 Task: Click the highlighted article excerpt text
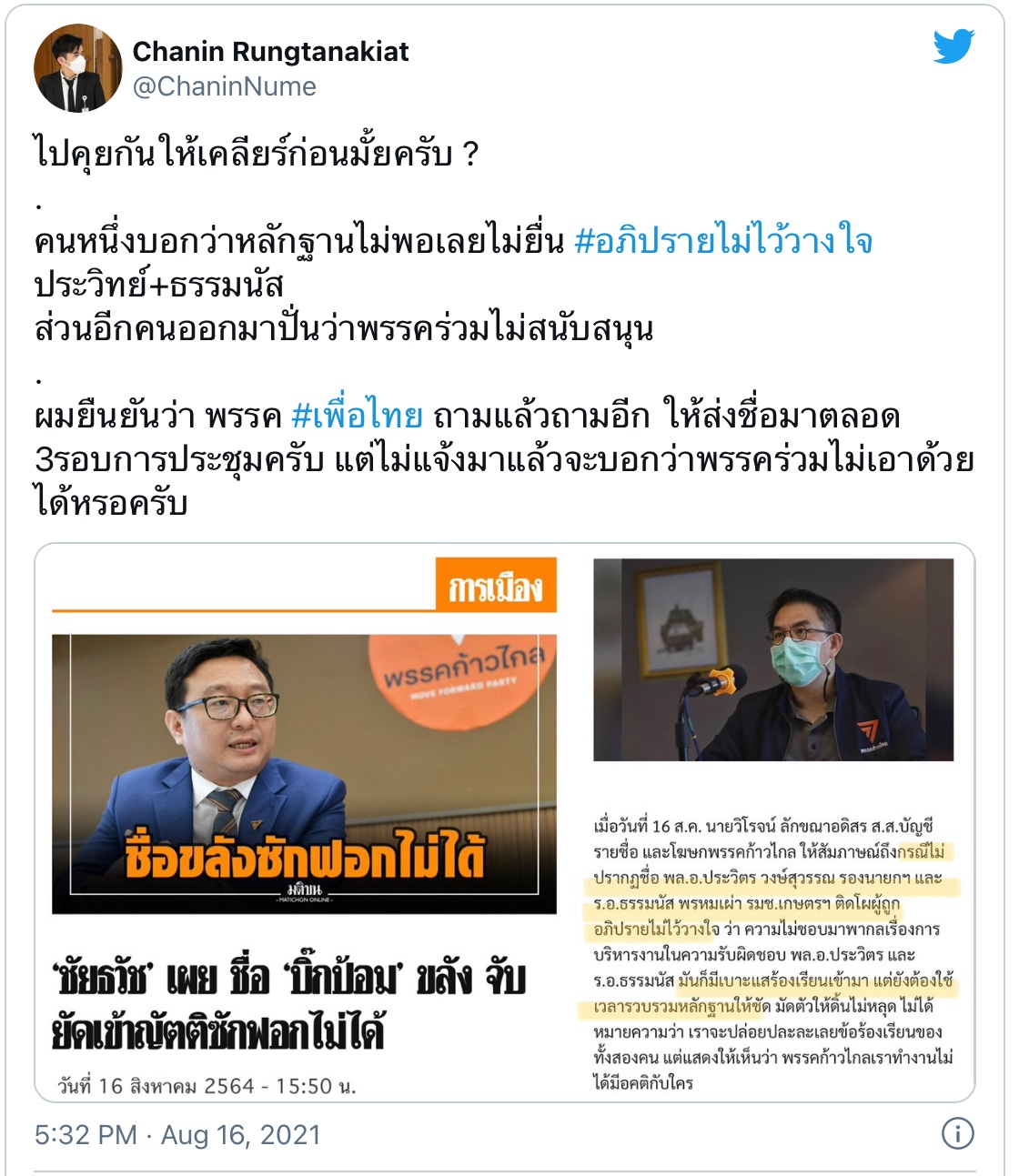point(773,954)
